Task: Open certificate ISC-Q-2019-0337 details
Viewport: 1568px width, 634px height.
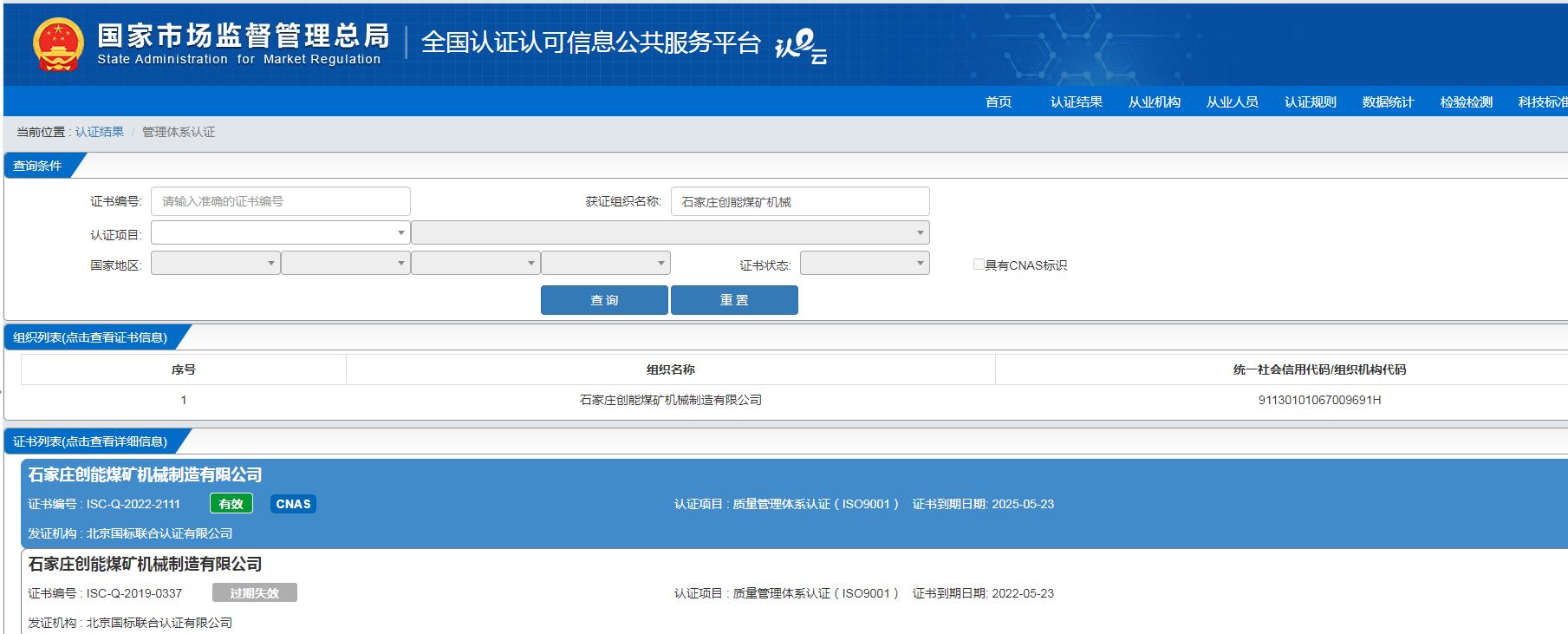Action: click(x=794, y=593)
